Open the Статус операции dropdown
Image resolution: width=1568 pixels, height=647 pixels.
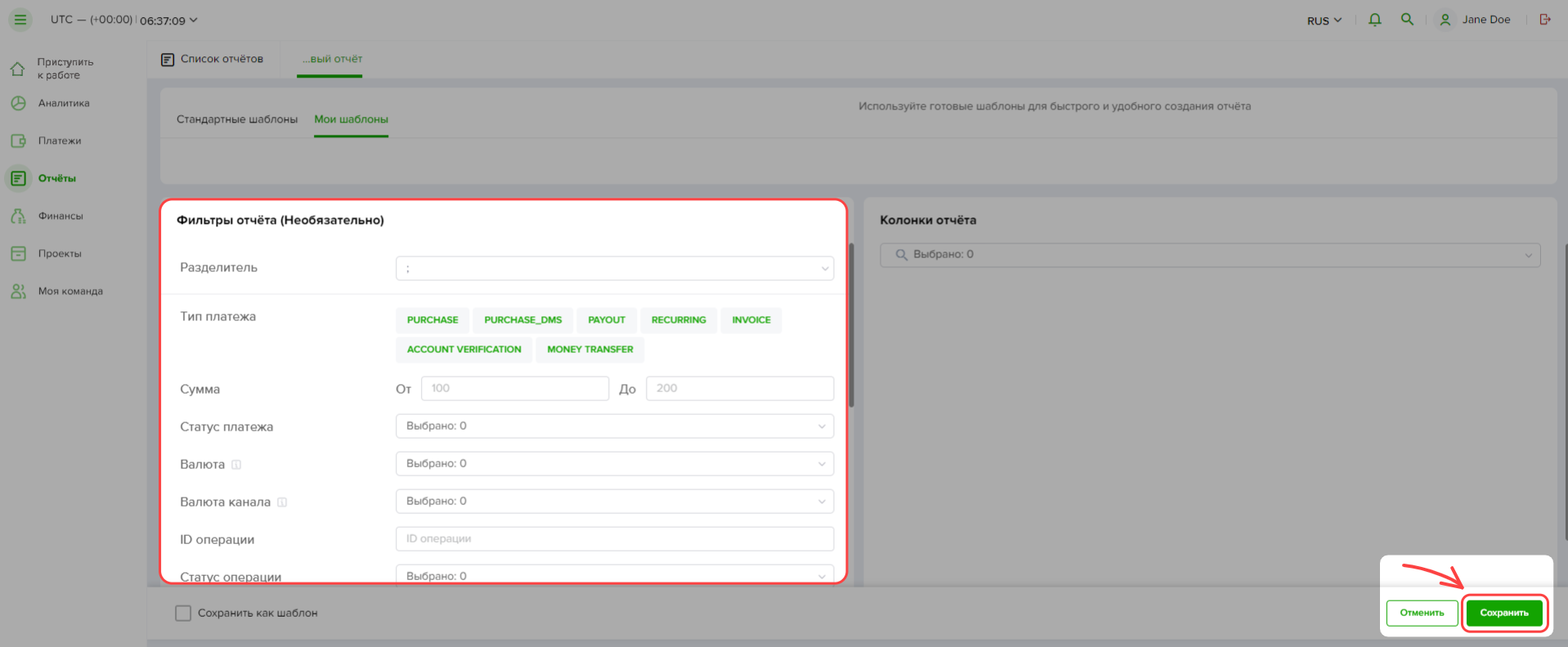(x=615, y=574)
